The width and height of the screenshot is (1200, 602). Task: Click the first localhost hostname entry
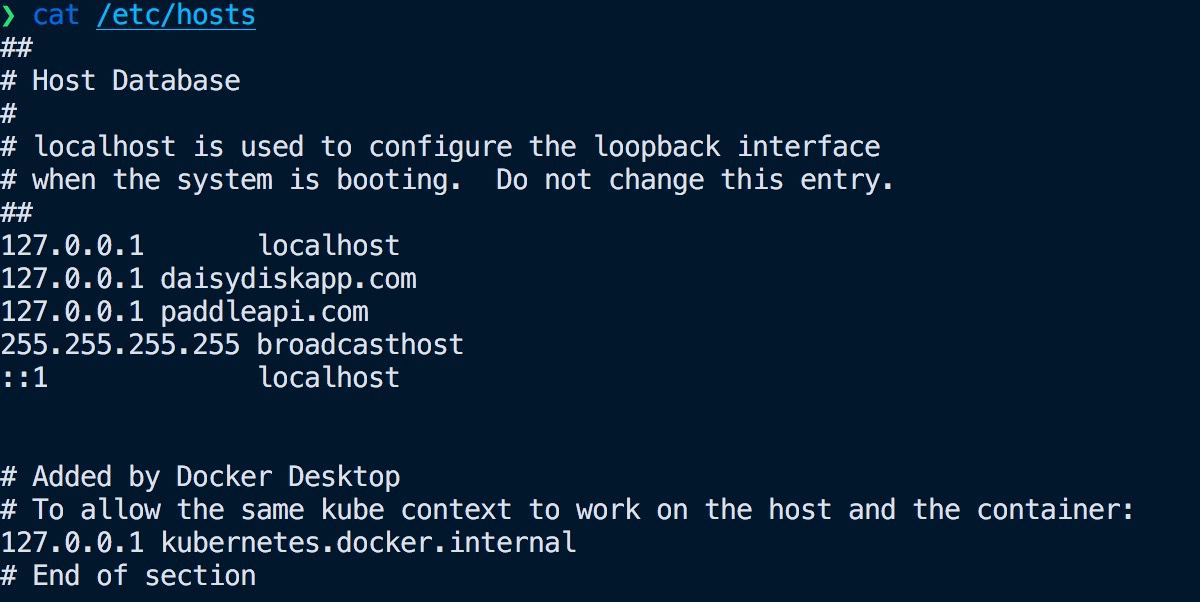coord(329,246)
